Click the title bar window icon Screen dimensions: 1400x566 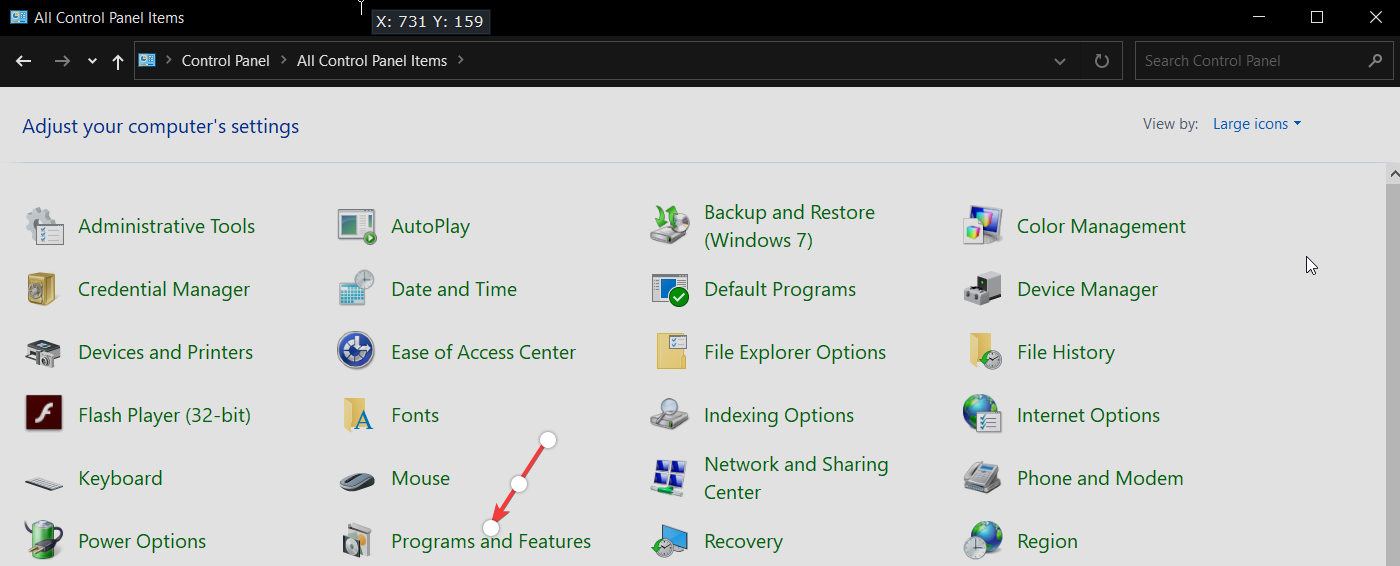click(18, 17)
